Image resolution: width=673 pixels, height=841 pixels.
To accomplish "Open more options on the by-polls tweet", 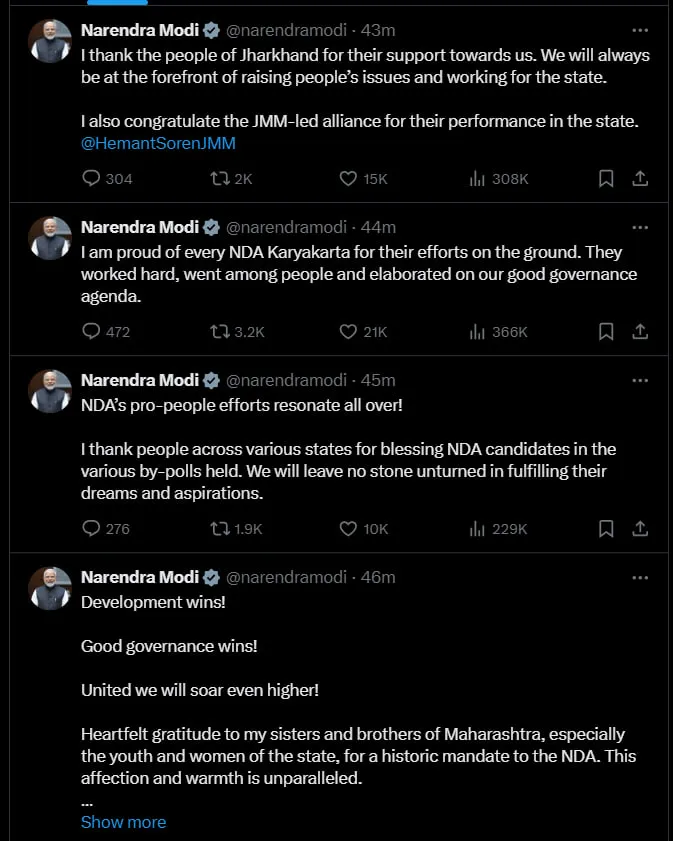I will (x=641, y=380).
